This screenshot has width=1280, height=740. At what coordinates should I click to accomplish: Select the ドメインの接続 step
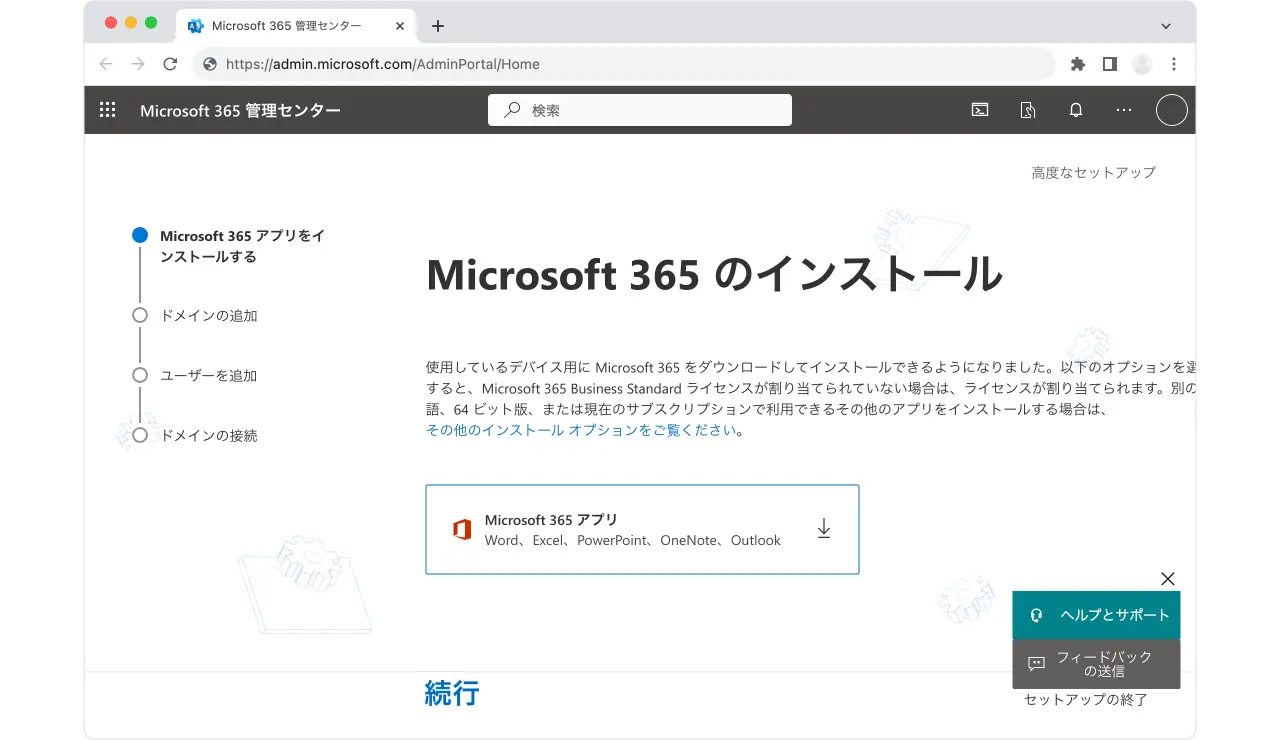tap(209, 436)
